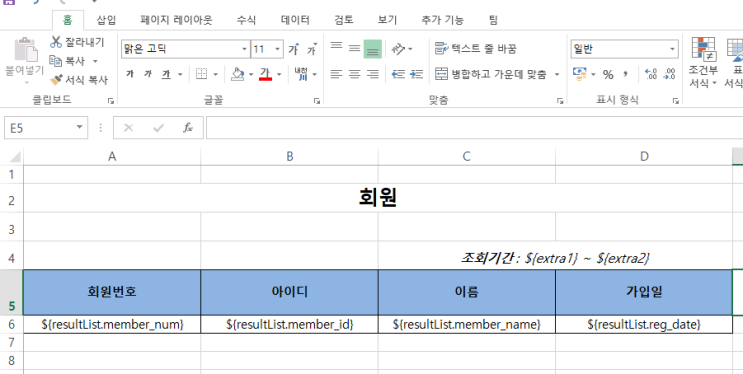Open alignment group dialog launcher

click(560, 100)
